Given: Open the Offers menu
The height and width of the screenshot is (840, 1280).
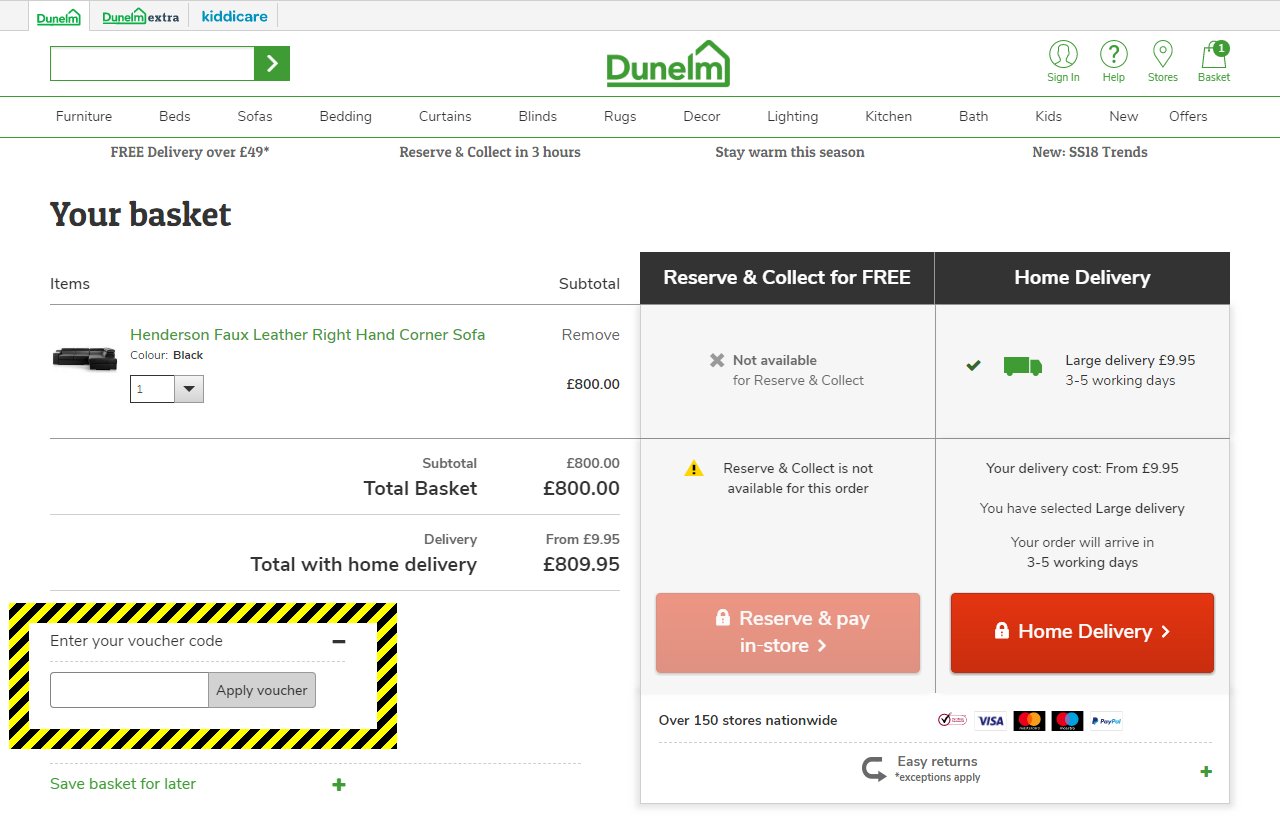Looking at the screenshot, I should click(1188, 116).
